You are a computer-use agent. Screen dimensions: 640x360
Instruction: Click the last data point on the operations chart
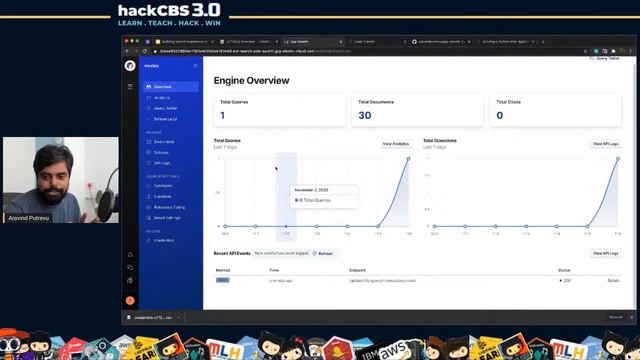(618, 159)
